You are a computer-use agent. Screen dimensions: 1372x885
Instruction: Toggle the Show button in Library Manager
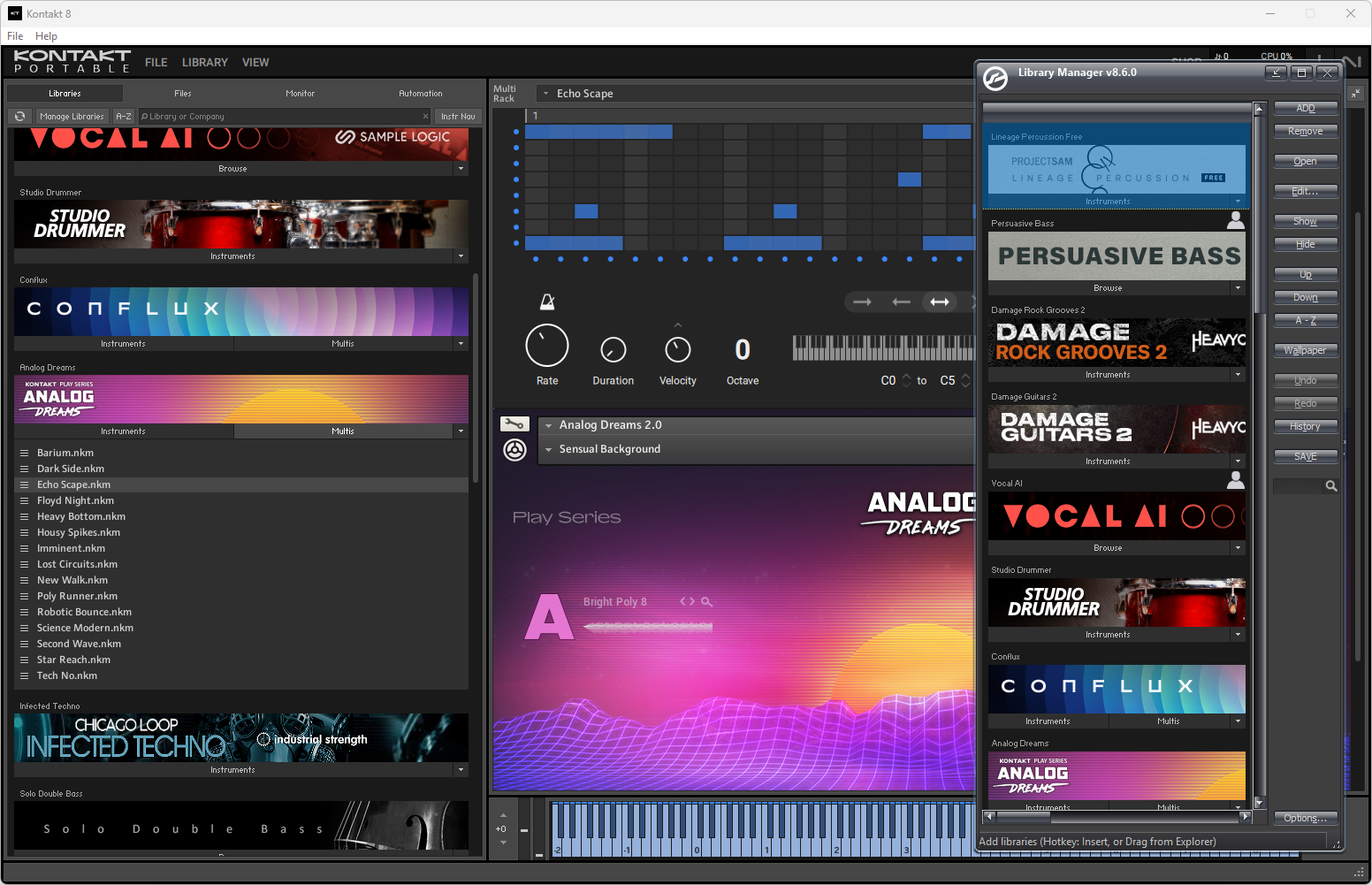tap(1306, 221)
